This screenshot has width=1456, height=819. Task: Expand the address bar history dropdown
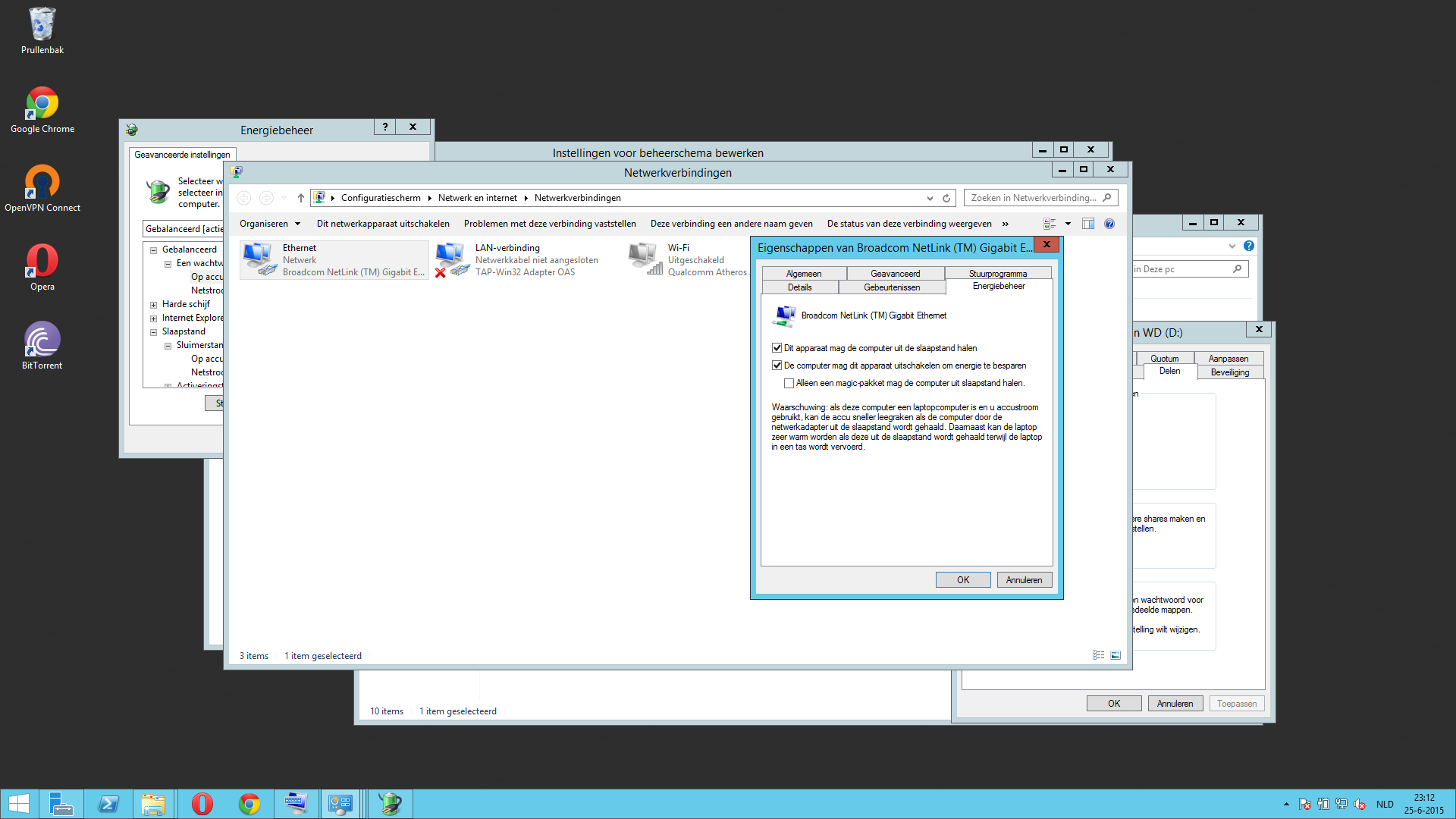coord(930,198)
